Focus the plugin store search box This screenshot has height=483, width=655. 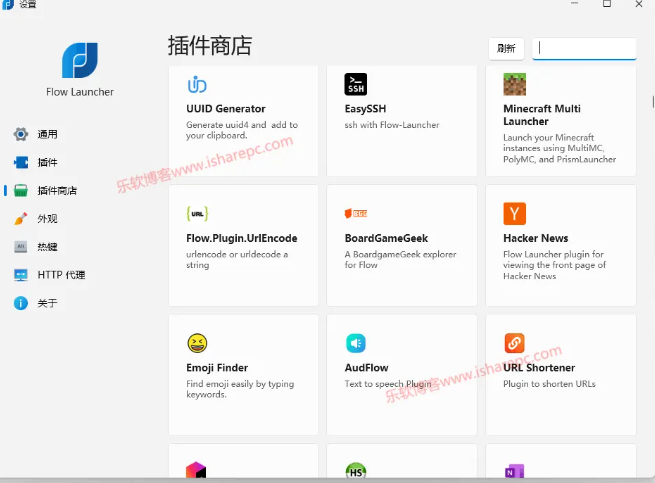point(584,48)
